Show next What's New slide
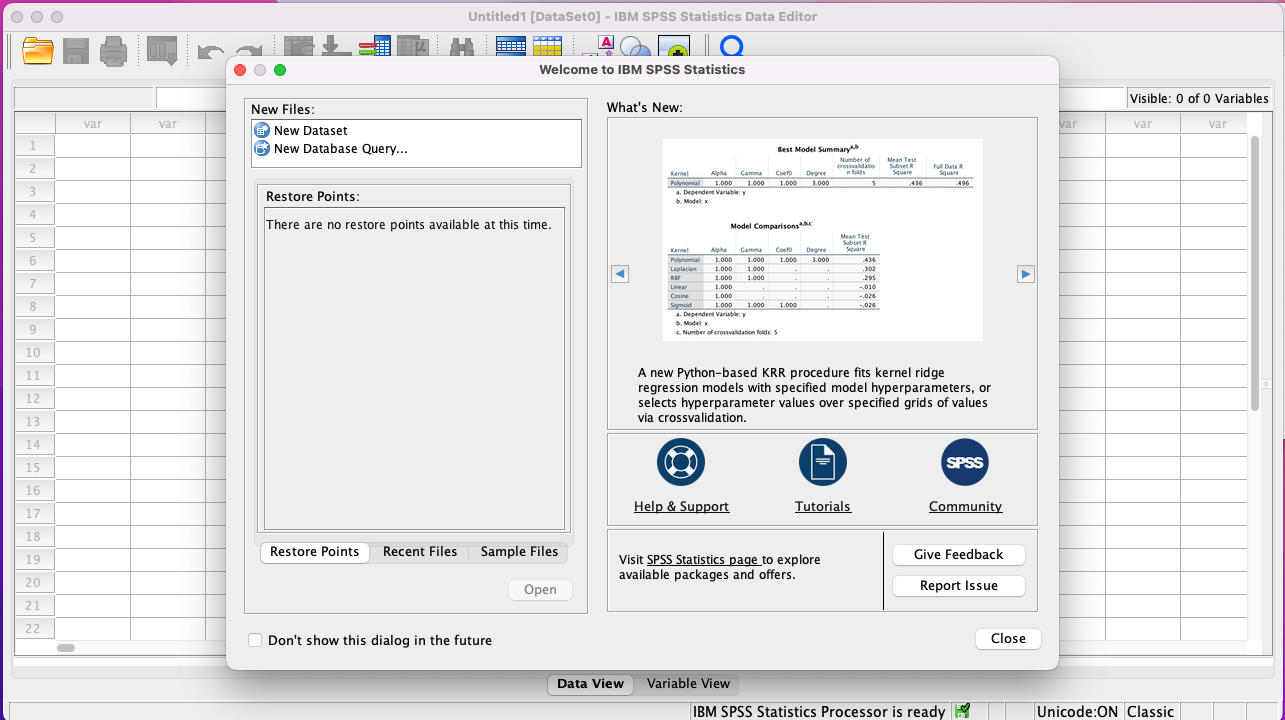This screenshot has width=1285, height=720. 1025,274
